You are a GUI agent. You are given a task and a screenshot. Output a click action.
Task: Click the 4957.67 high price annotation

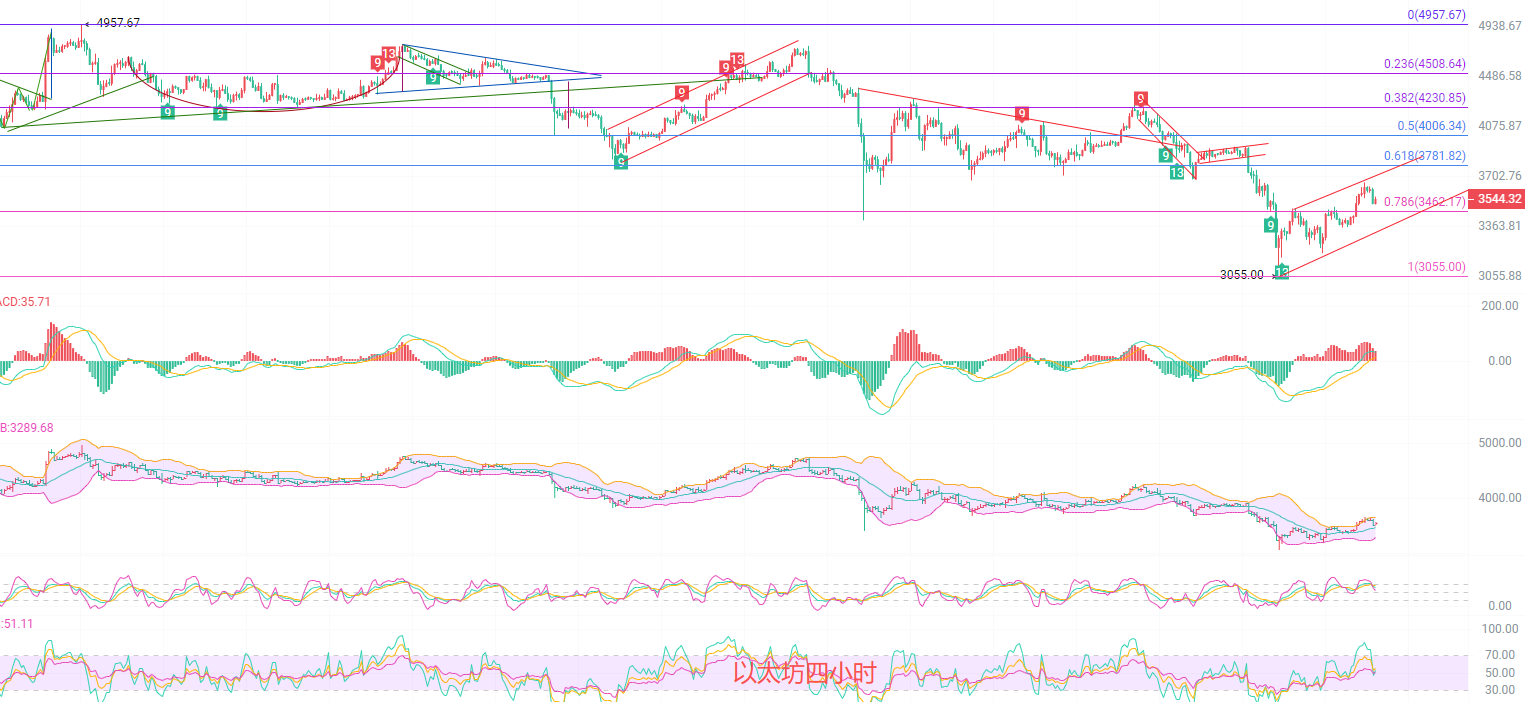pyautogui.click(x=118, y=22)
